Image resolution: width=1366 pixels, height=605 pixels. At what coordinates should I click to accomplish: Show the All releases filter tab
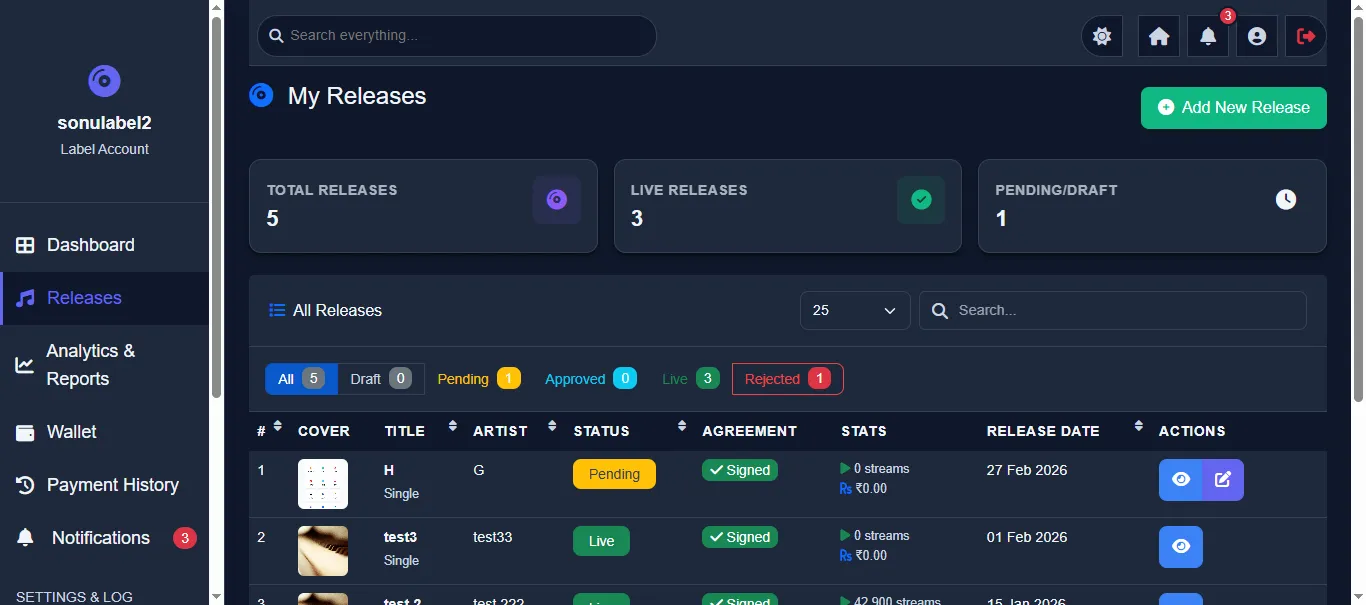pyautogui.click(x=301, y=379)
